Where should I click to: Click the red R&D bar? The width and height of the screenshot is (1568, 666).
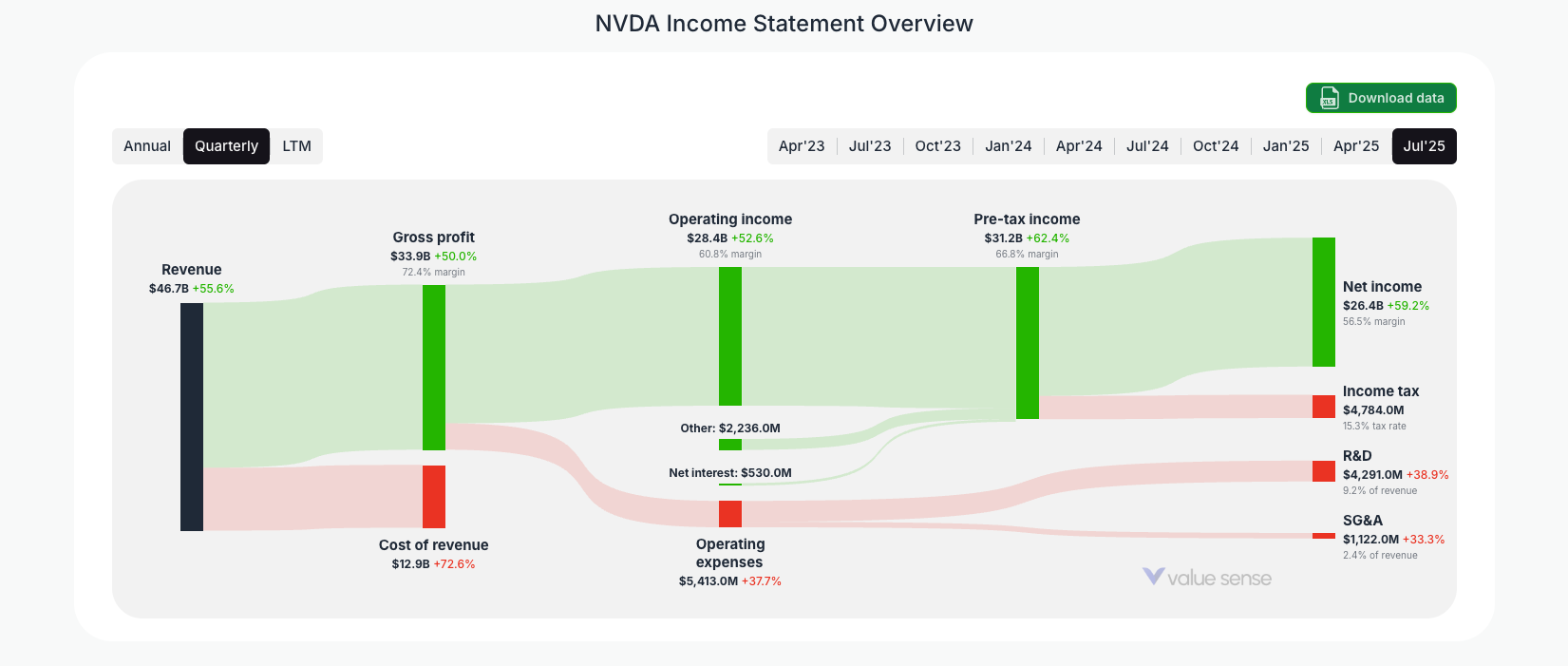(x=1324, y=471)
